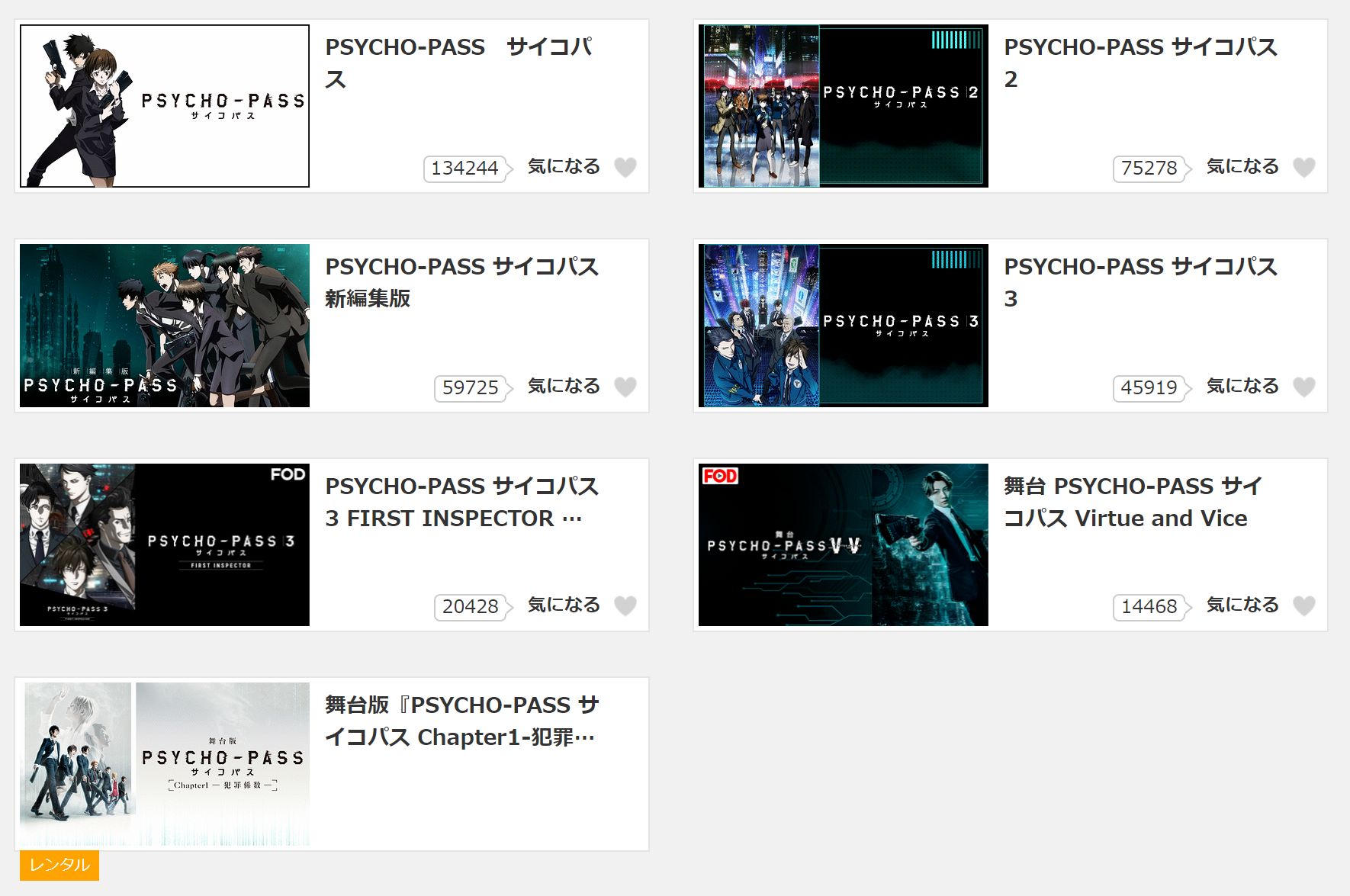Open title link 3 FIRST INSPECTOR
Viewport: 1350px width, 896px height.
point(461,502)
